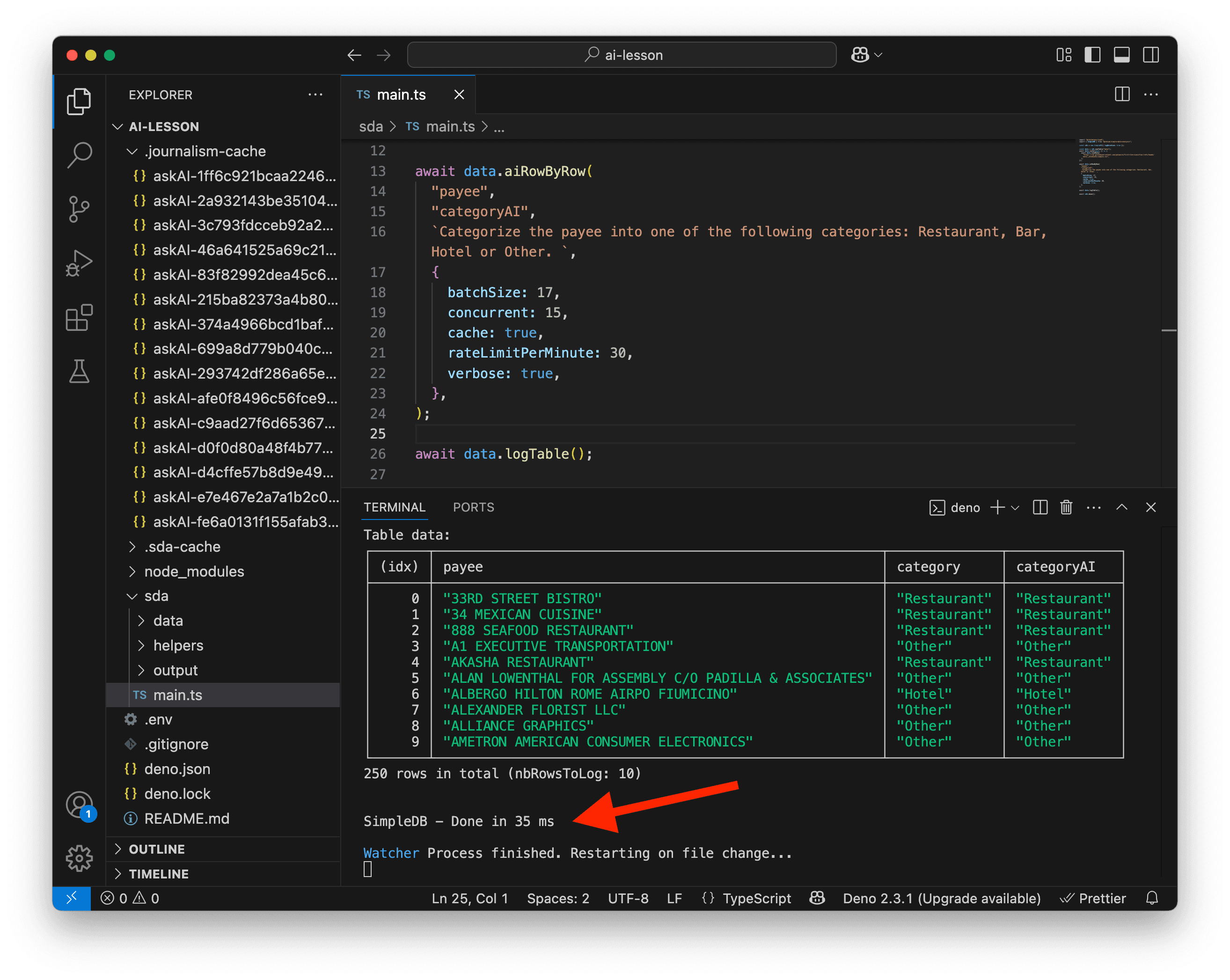Image resolution: width=1230 pixels, height=980 pixels.
Task: Open Copilot dropdown chevron in title bar
Action: [879, 55]
